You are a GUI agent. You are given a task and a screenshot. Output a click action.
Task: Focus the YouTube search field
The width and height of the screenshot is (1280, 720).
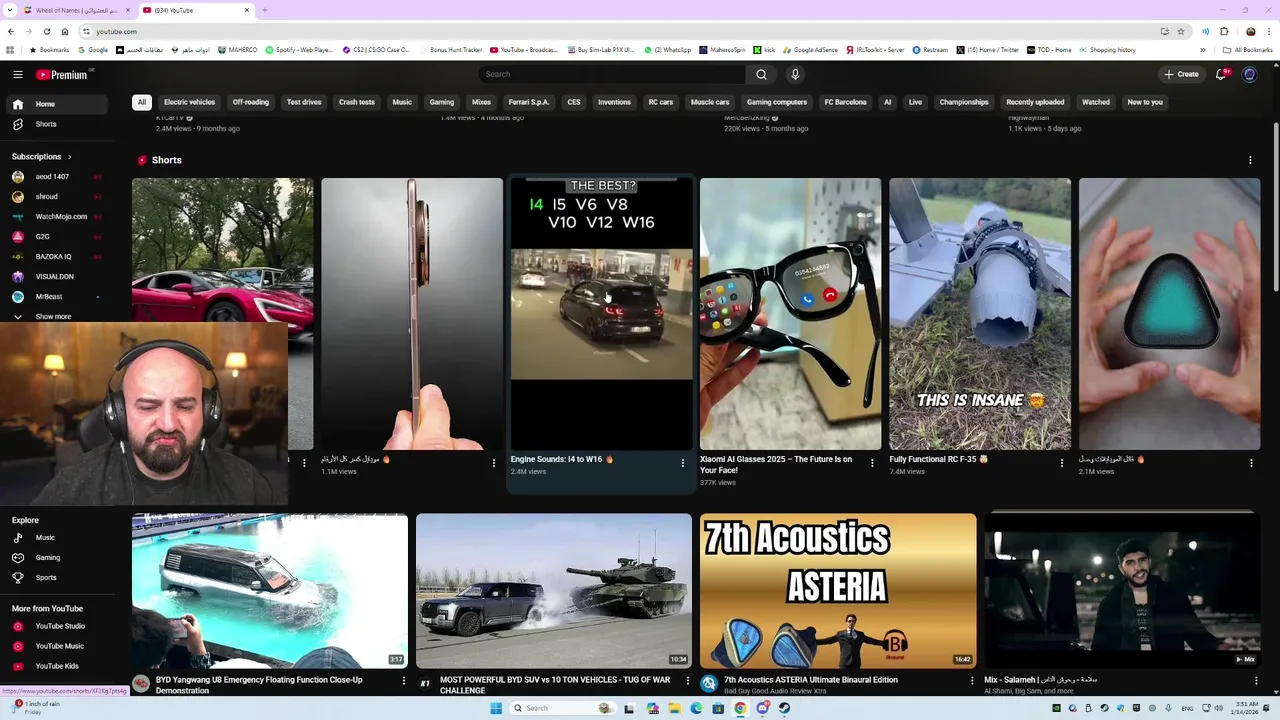pos(611,74)
